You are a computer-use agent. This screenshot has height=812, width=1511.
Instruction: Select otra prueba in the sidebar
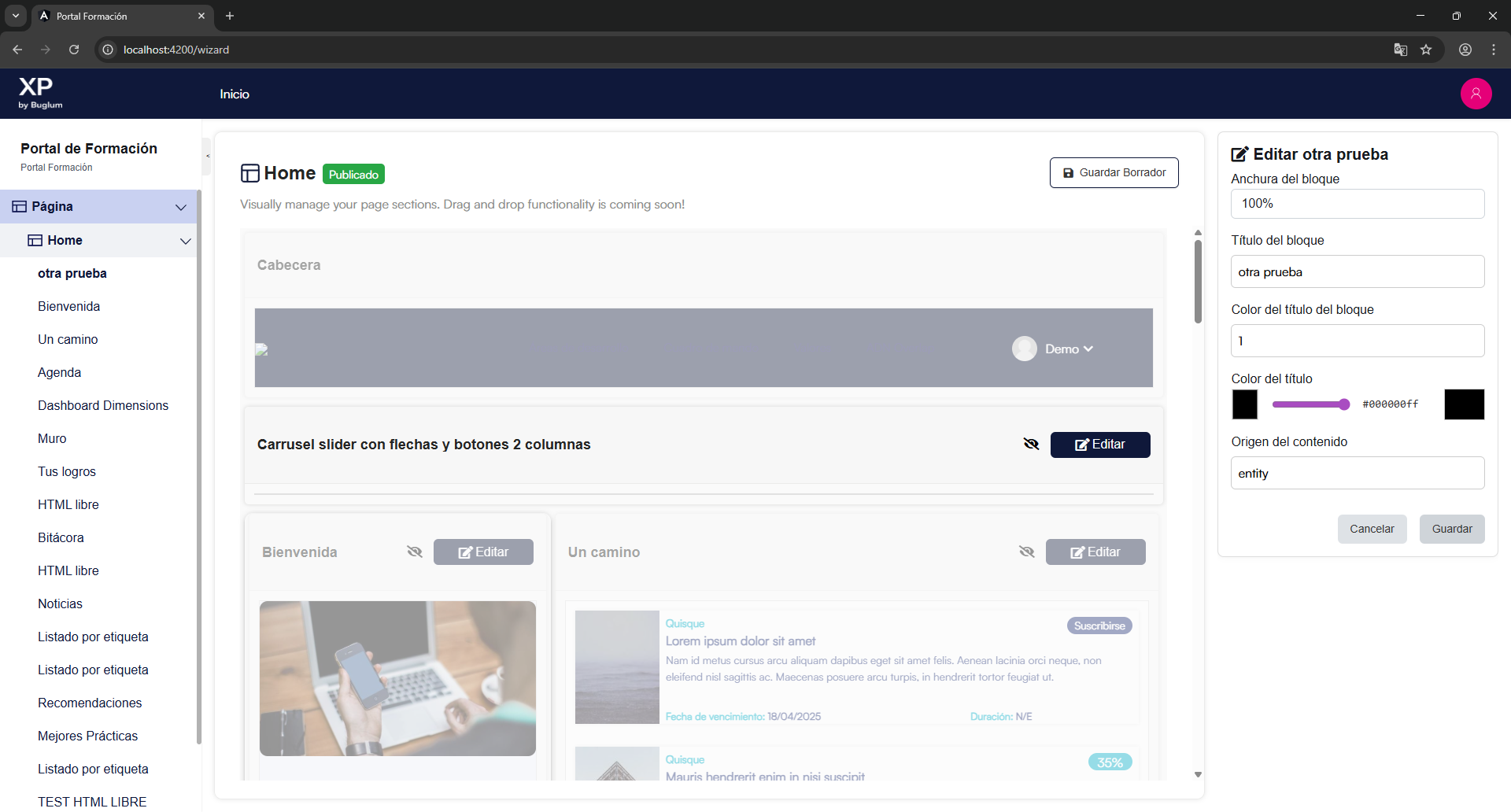[x=72, y=273]
